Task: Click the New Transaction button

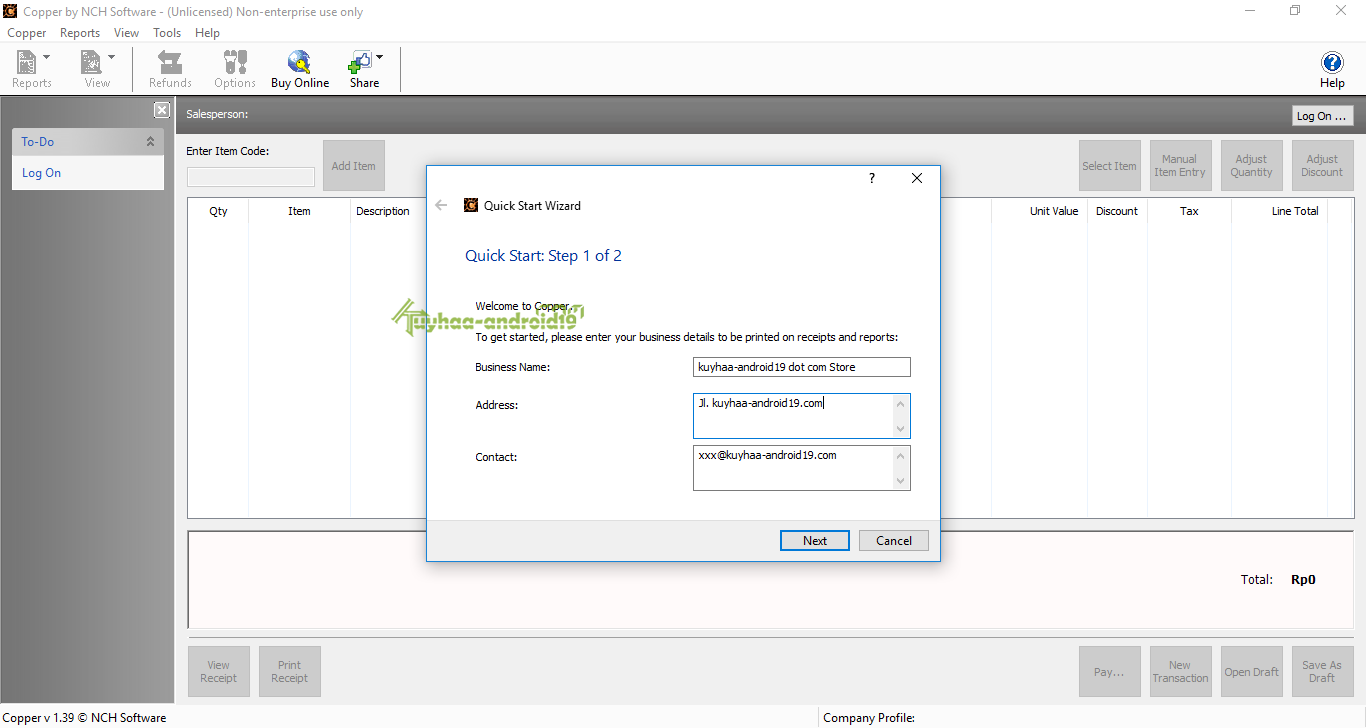Action: click(x=1180, y=672)
